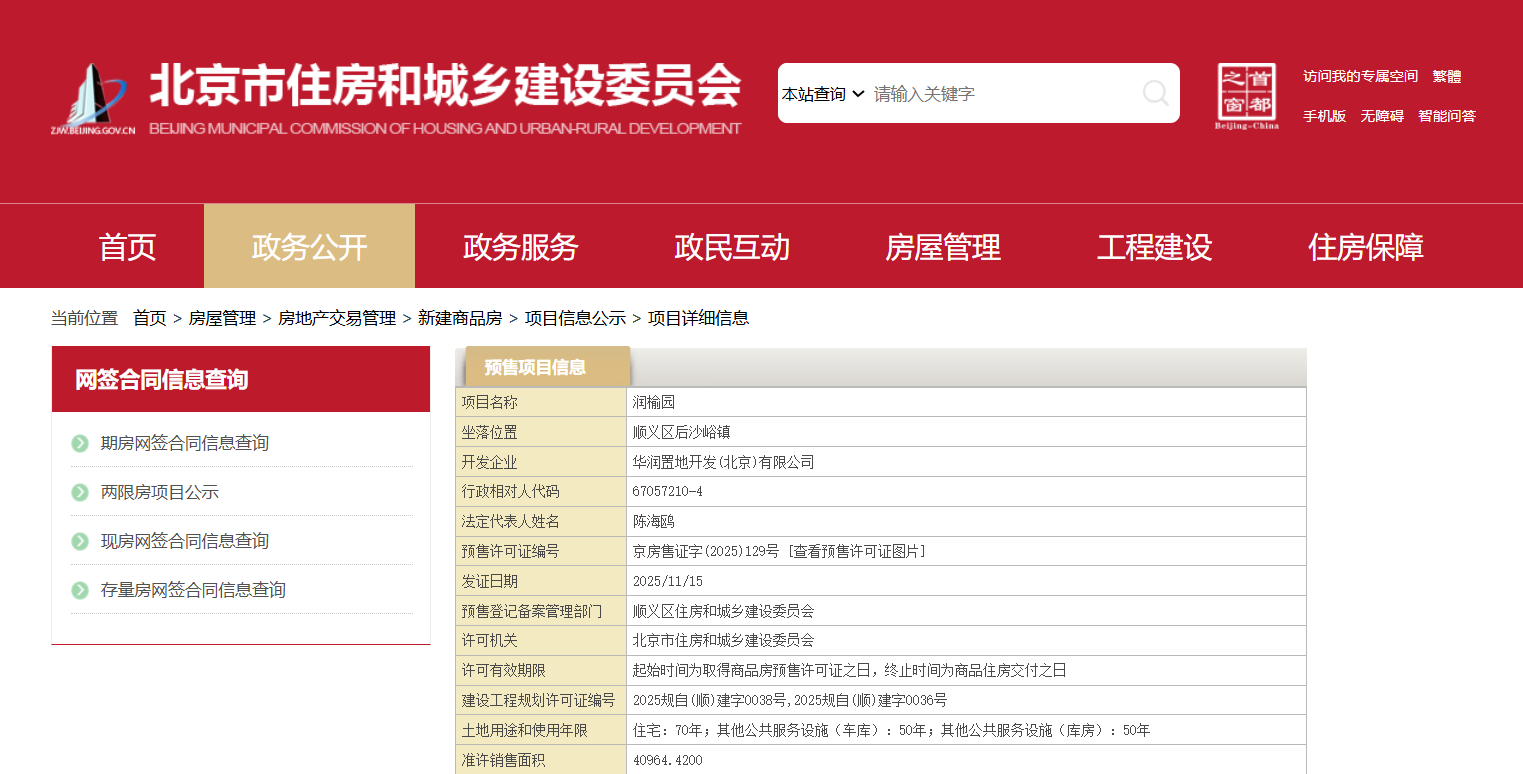This screenshot has height=774, width=1523.
Task: Click green arrow icon beside 现房网签合同信息查询
Action: (x=80, y=541)
